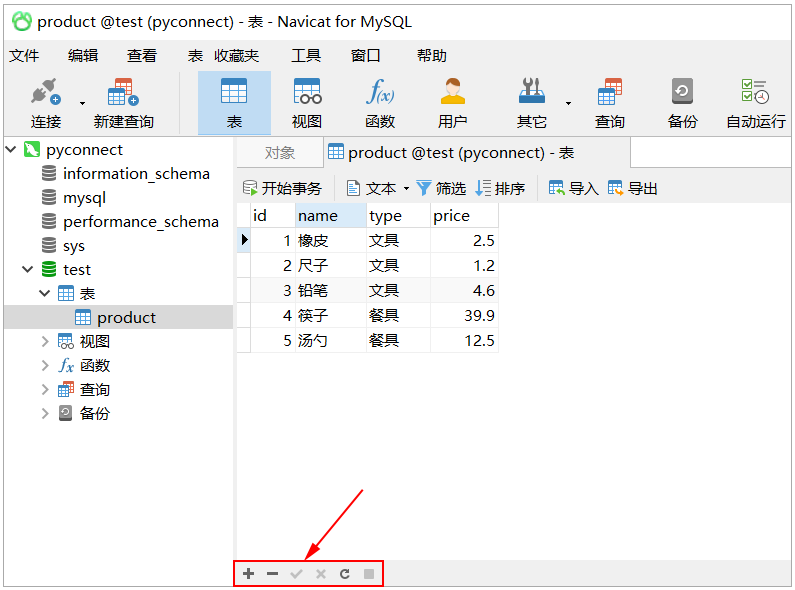Click the 筛选 filter button

441,189
